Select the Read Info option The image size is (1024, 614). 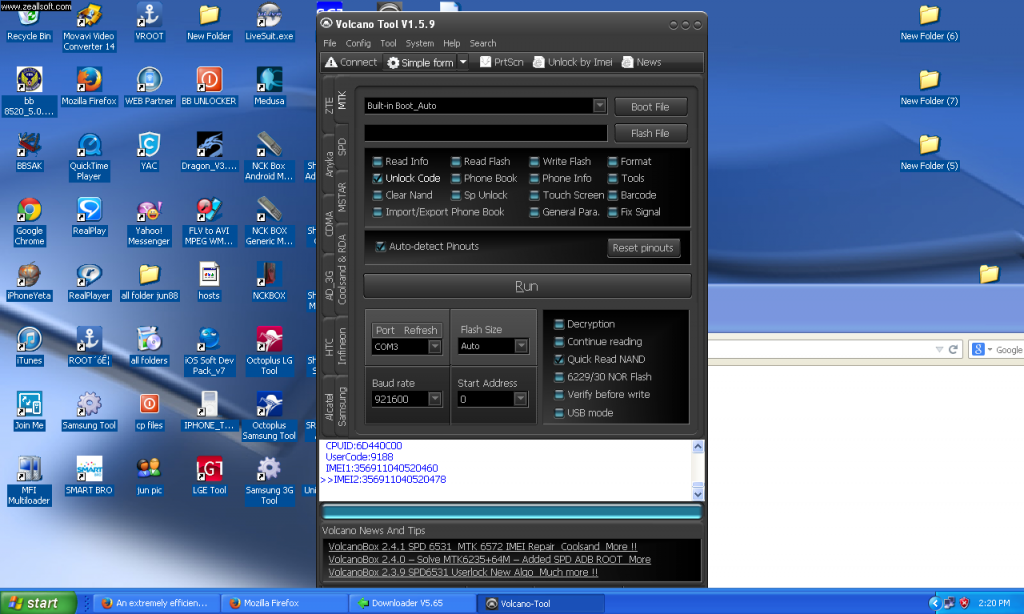point(377,161)
